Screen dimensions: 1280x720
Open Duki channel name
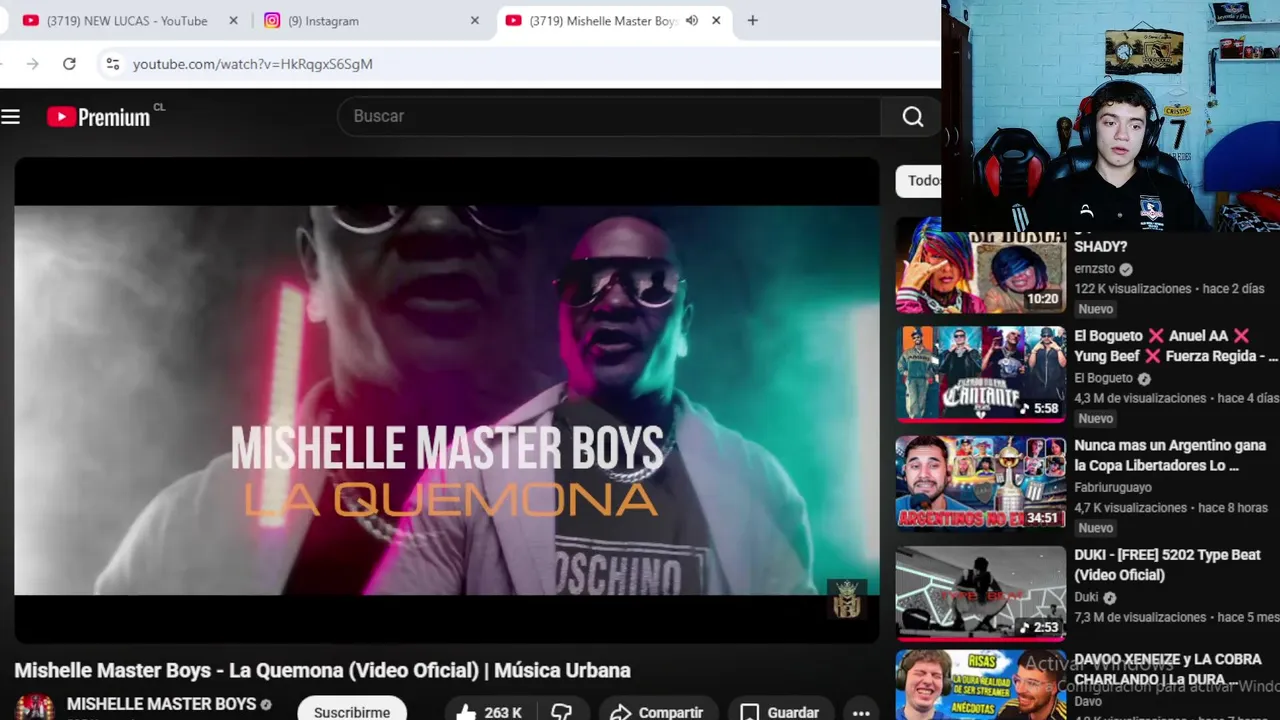click(x=1086, y=597)
